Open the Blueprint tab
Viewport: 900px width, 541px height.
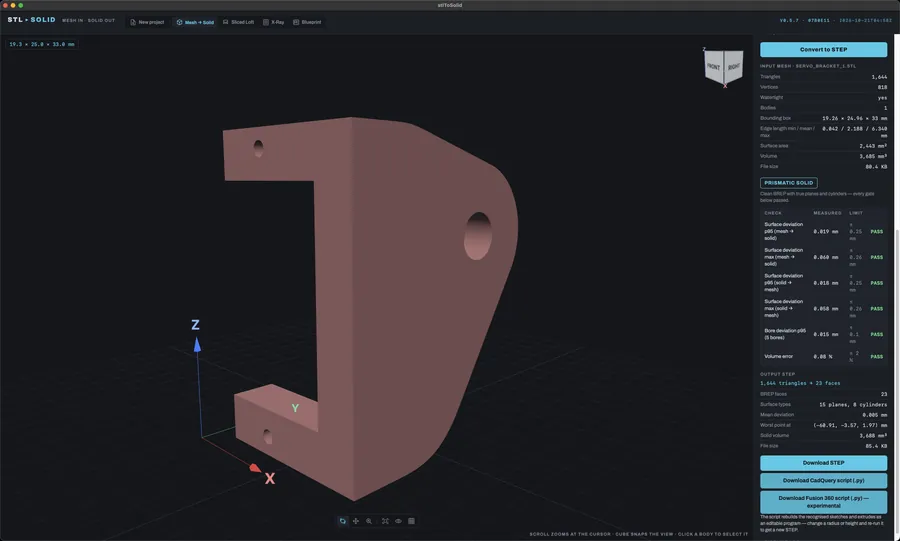click(307, 22)
